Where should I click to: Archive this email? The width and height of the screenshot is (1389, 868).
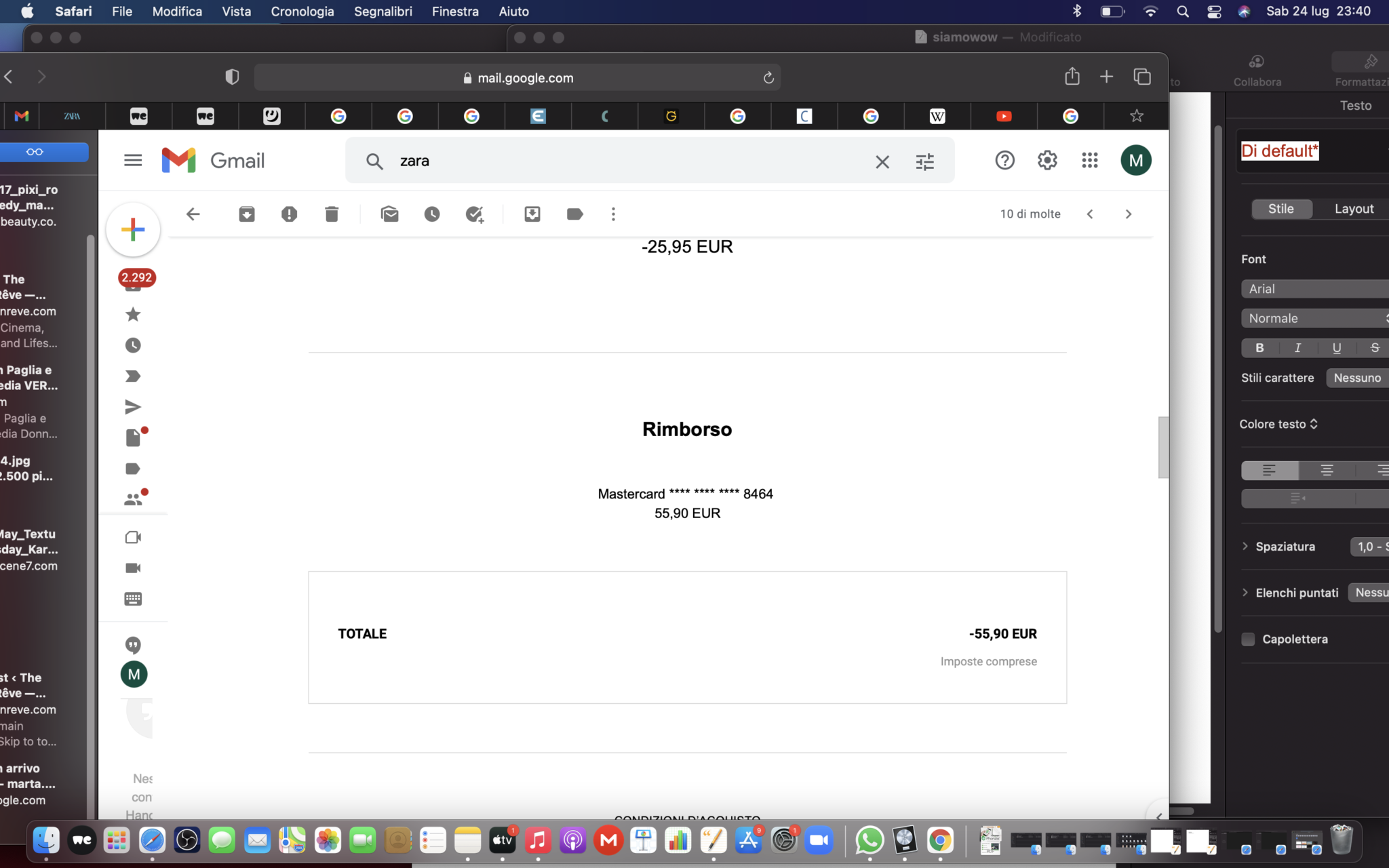tap(247, 214)
